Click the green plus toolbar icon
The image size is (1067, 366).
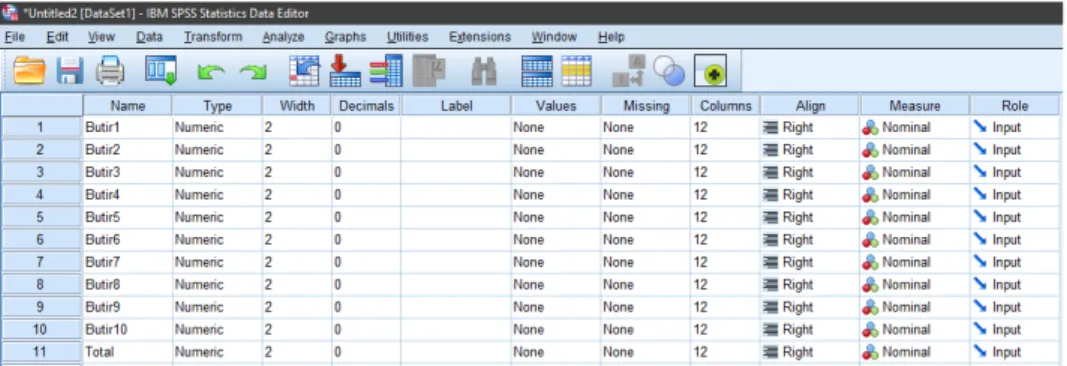click(x=710, y=71)
